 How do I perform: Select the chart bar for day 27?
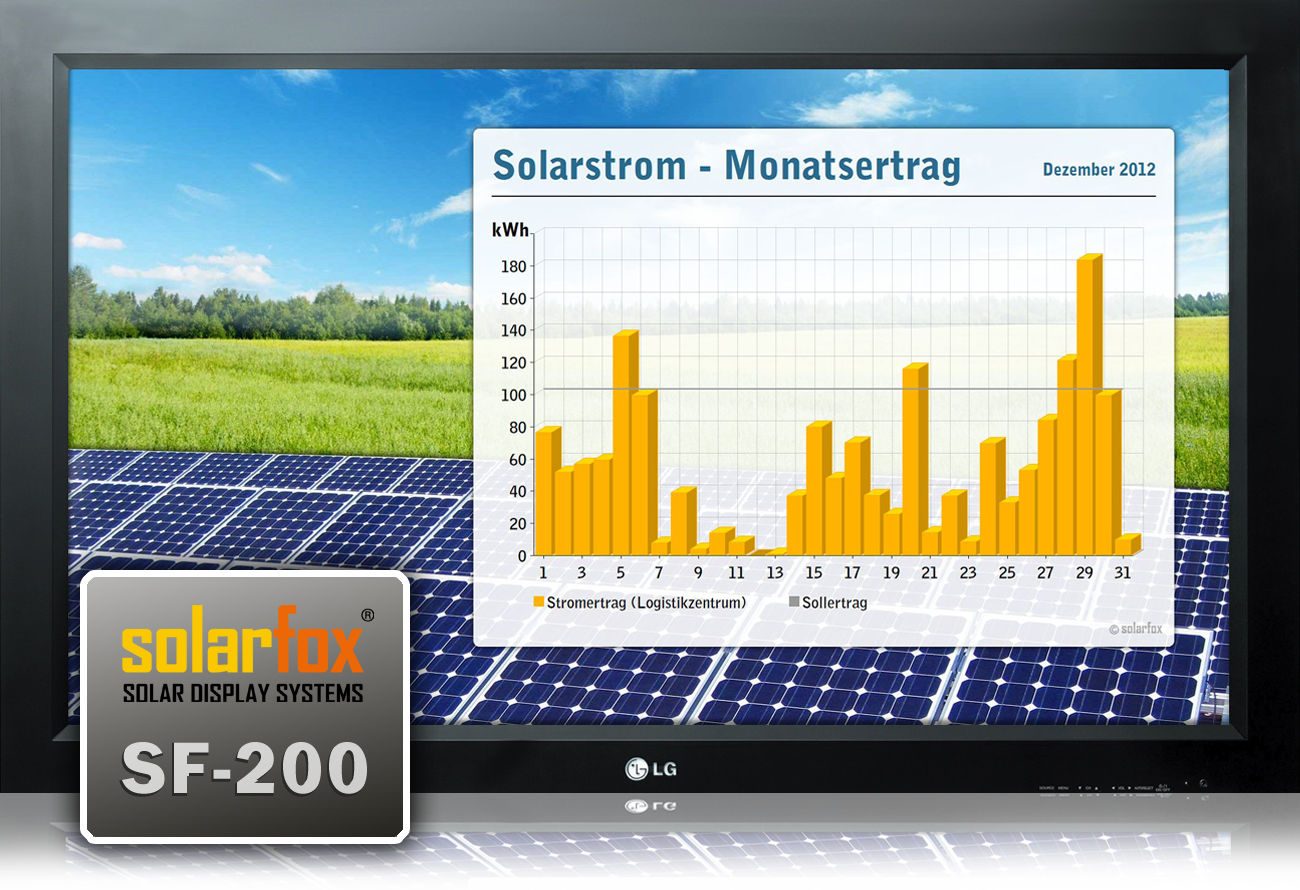click(x=1050, y=486)
